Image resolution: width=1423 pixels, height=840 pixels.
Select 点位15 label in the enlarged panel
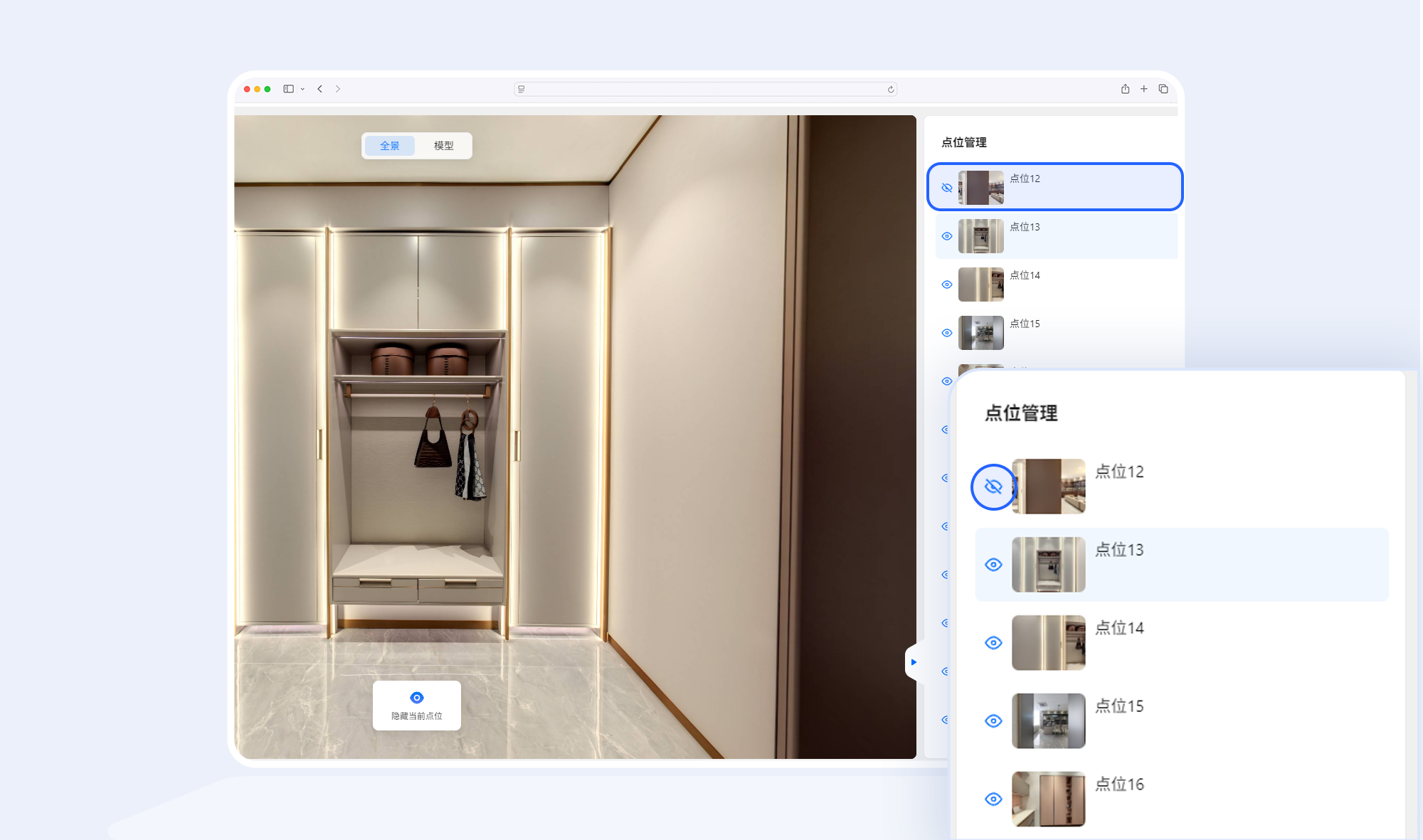pos(1119,706)
